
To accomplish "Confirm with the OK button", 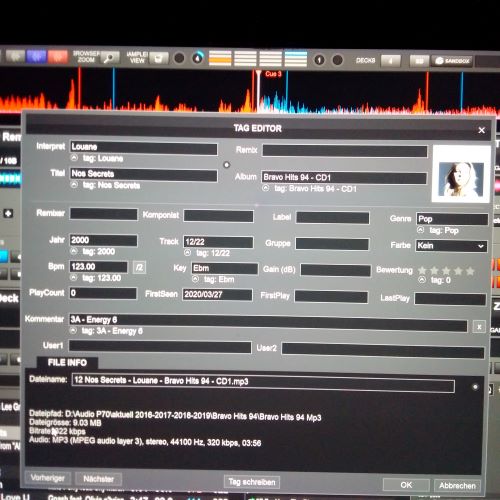I will click(x=406, y=485).
